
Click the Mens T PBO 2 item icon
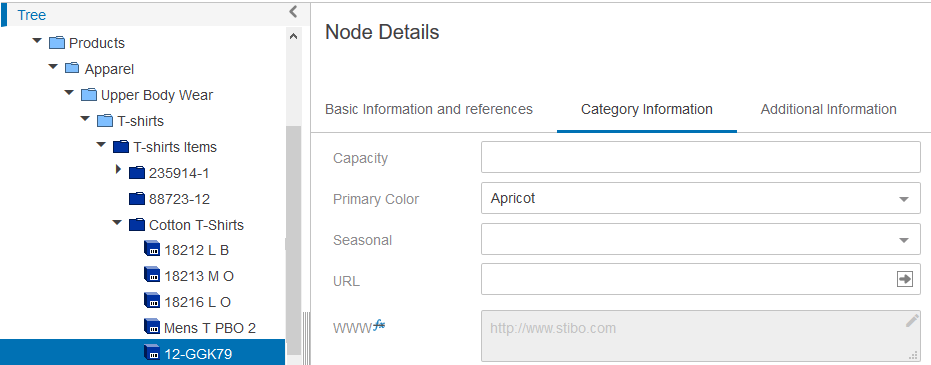coord(153,326)
